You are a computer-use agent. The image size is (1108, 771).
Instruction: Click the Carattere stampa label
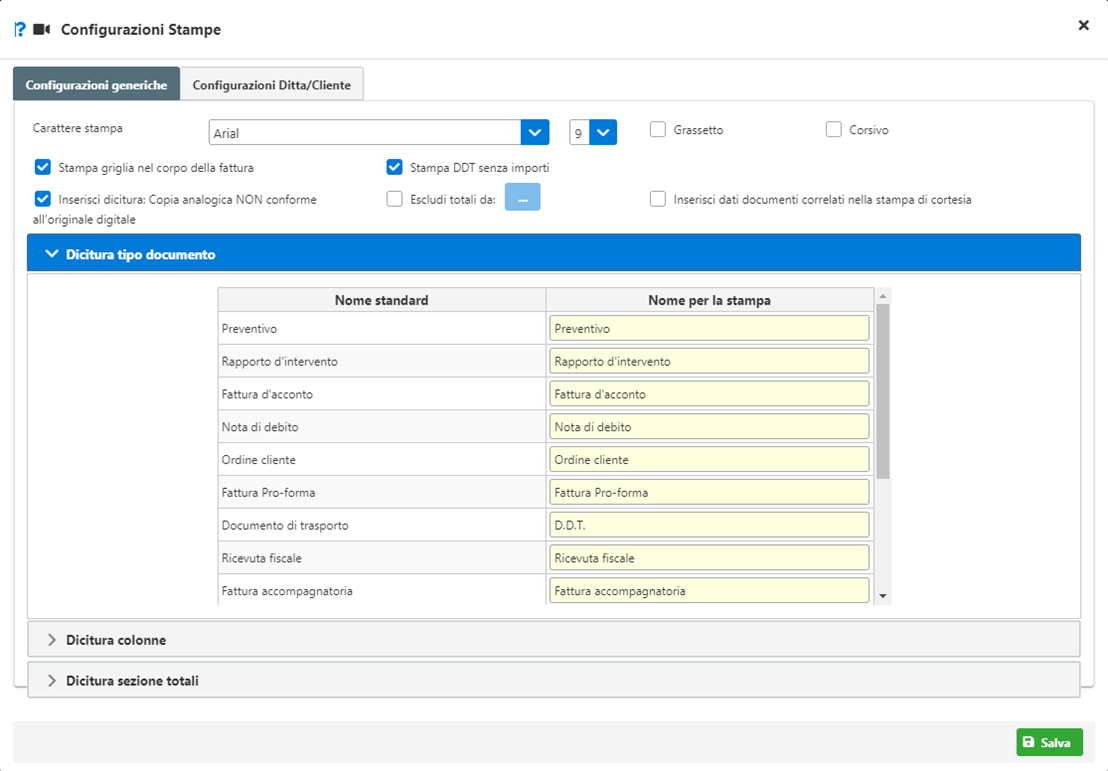(78, 128)
